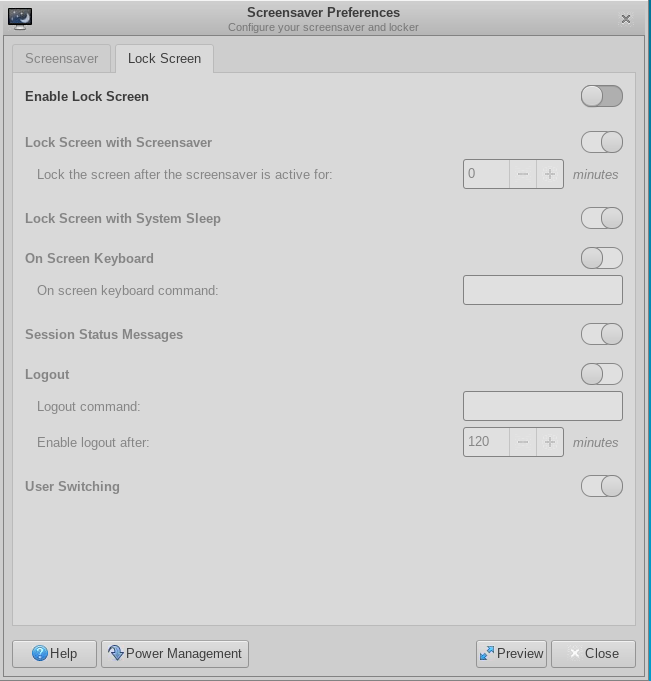The width and height of the screenshot is (651, 681).
Task: Increase screensaver lock delay minutes
Action: coord(550,174)
